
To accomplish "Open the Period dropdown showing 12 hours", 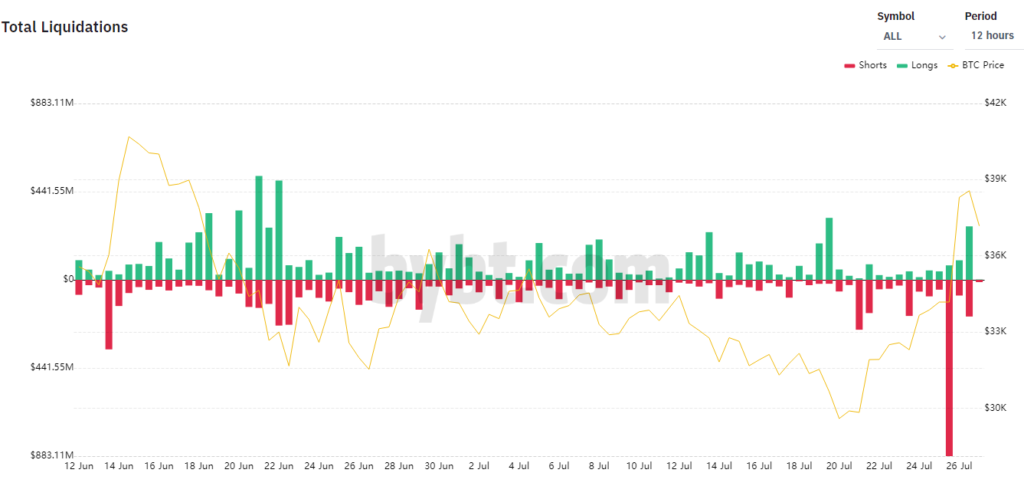I will point(992,36).
